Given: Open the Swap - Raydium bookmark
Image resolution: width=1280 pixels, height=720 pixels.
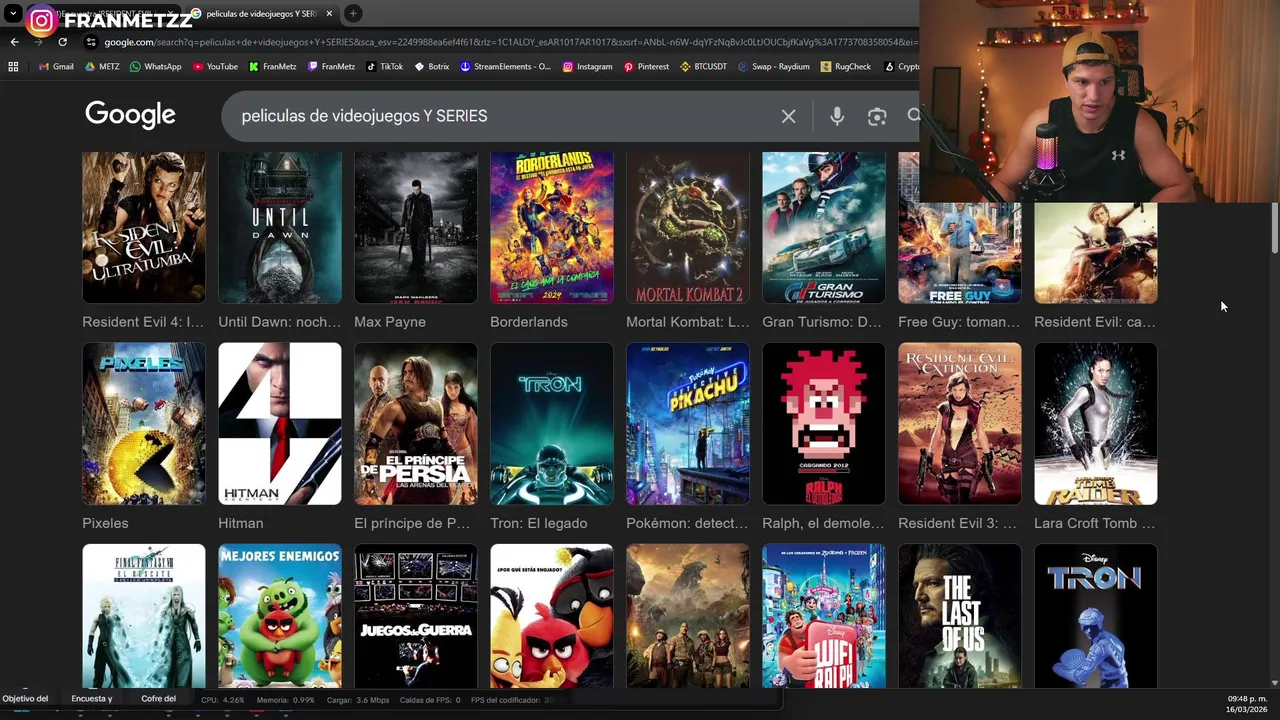Looking at the screenshot, I should [x=774, y=67].
